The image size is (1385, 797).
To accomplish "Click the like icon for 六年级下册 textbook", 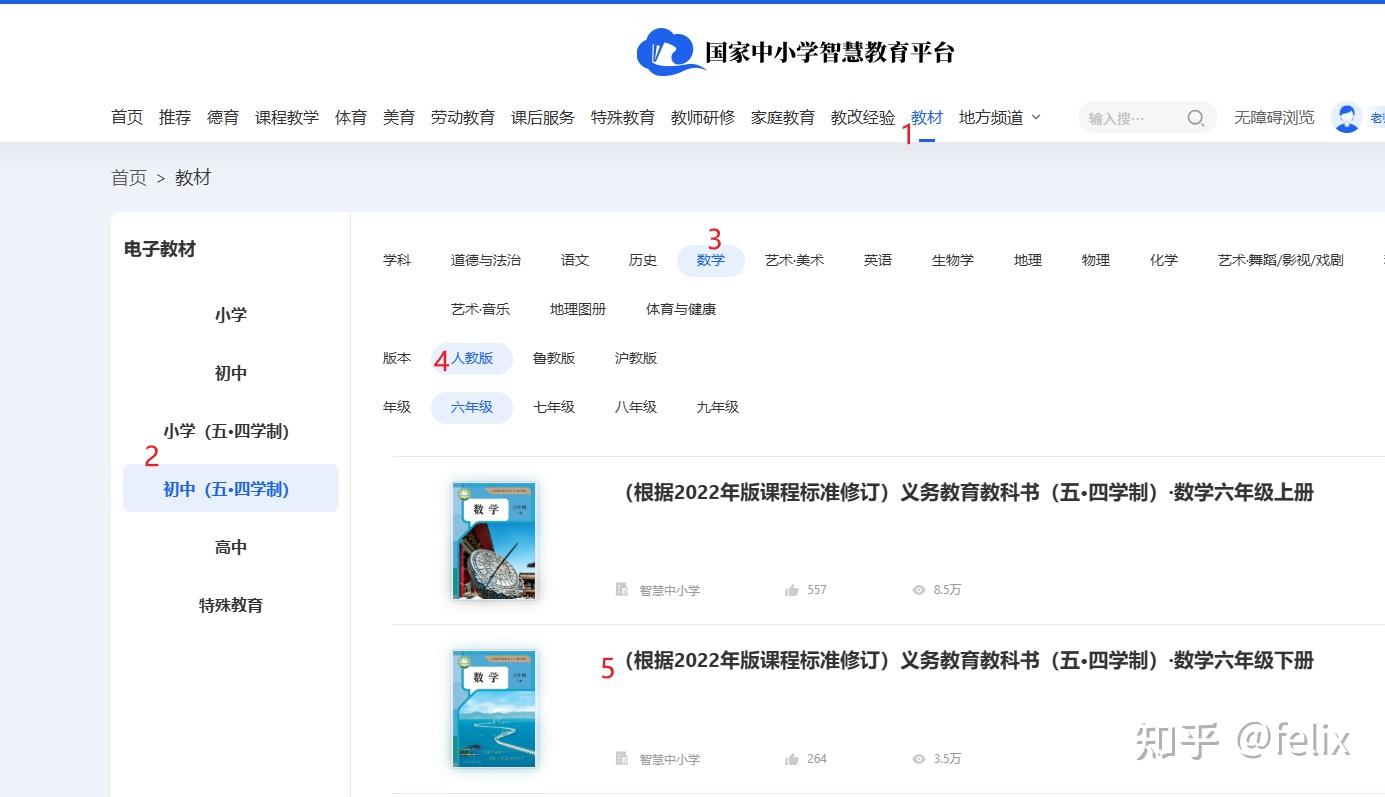I will point(792,759).
